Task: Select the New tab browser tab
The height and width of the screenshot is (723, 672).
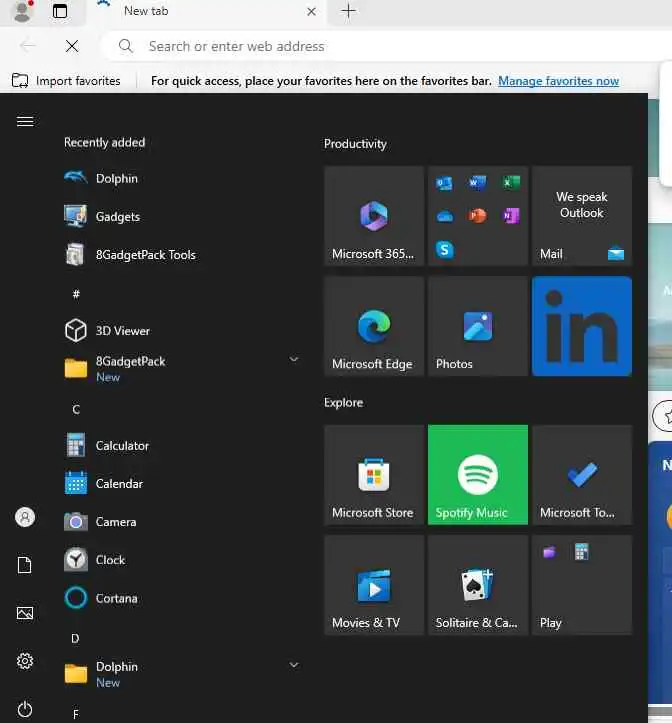Action: 206,12
